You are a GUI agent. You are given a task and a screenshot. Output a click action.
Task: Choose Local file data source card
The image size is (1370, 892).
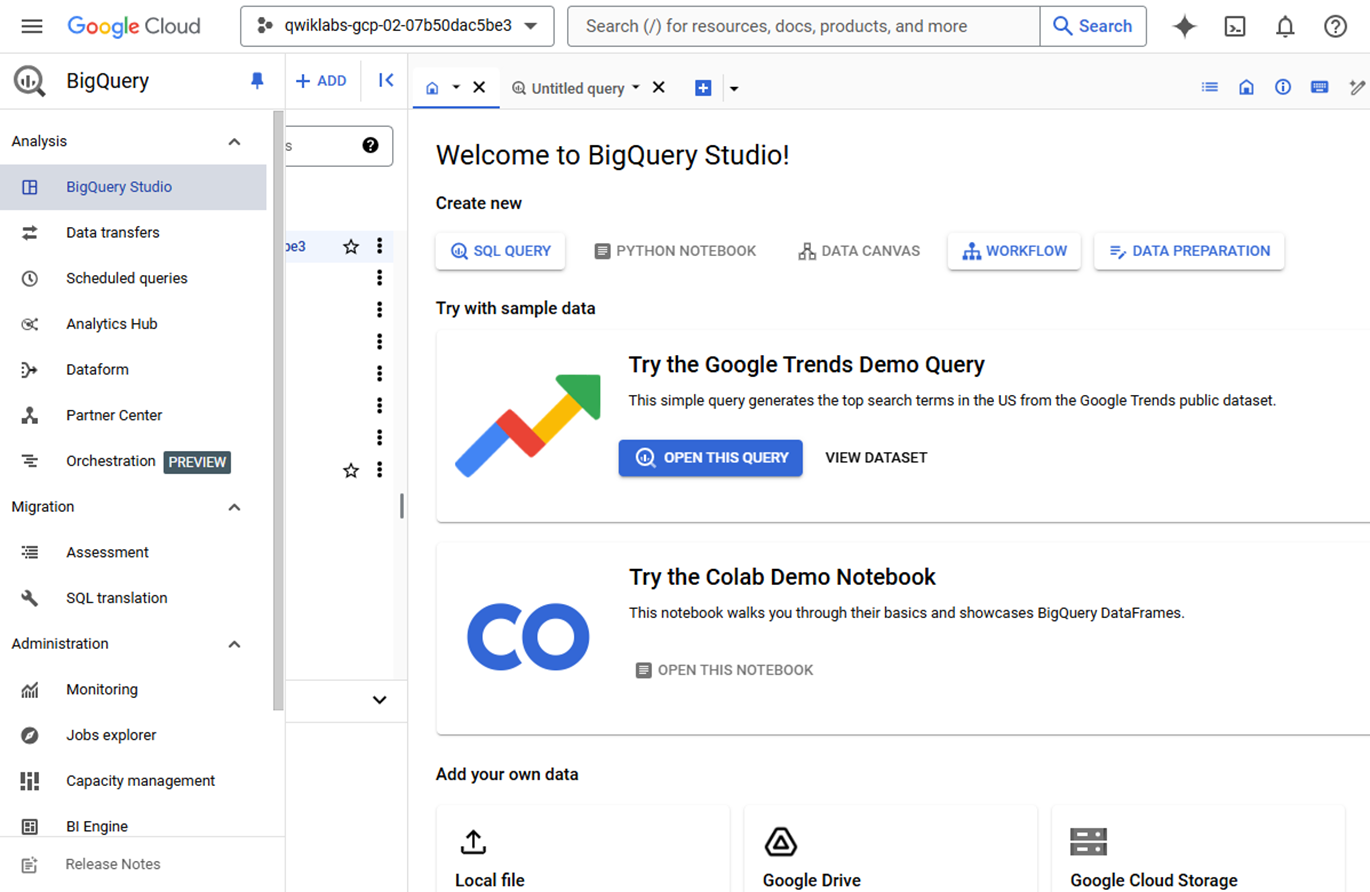[x=583, y=848]
